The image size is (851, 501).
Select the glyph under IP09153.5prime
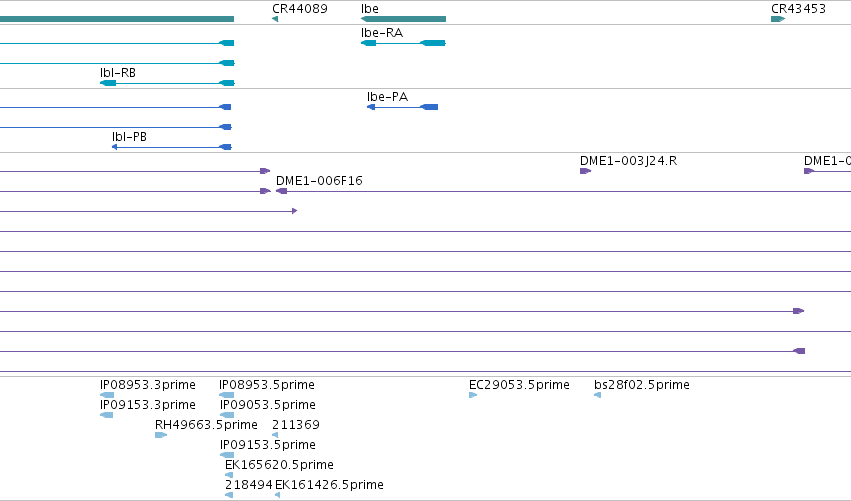coord(227,455)
